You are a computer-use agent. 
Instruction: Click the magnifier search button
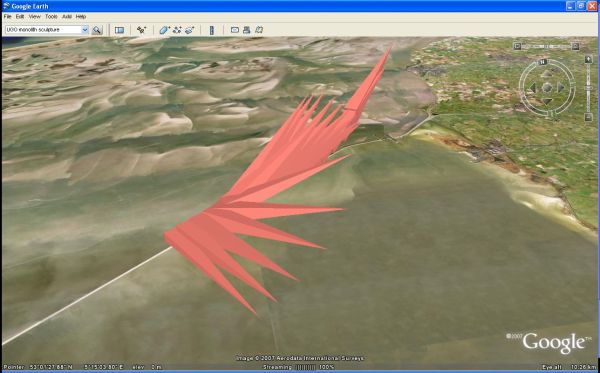[x=97, y=30]
